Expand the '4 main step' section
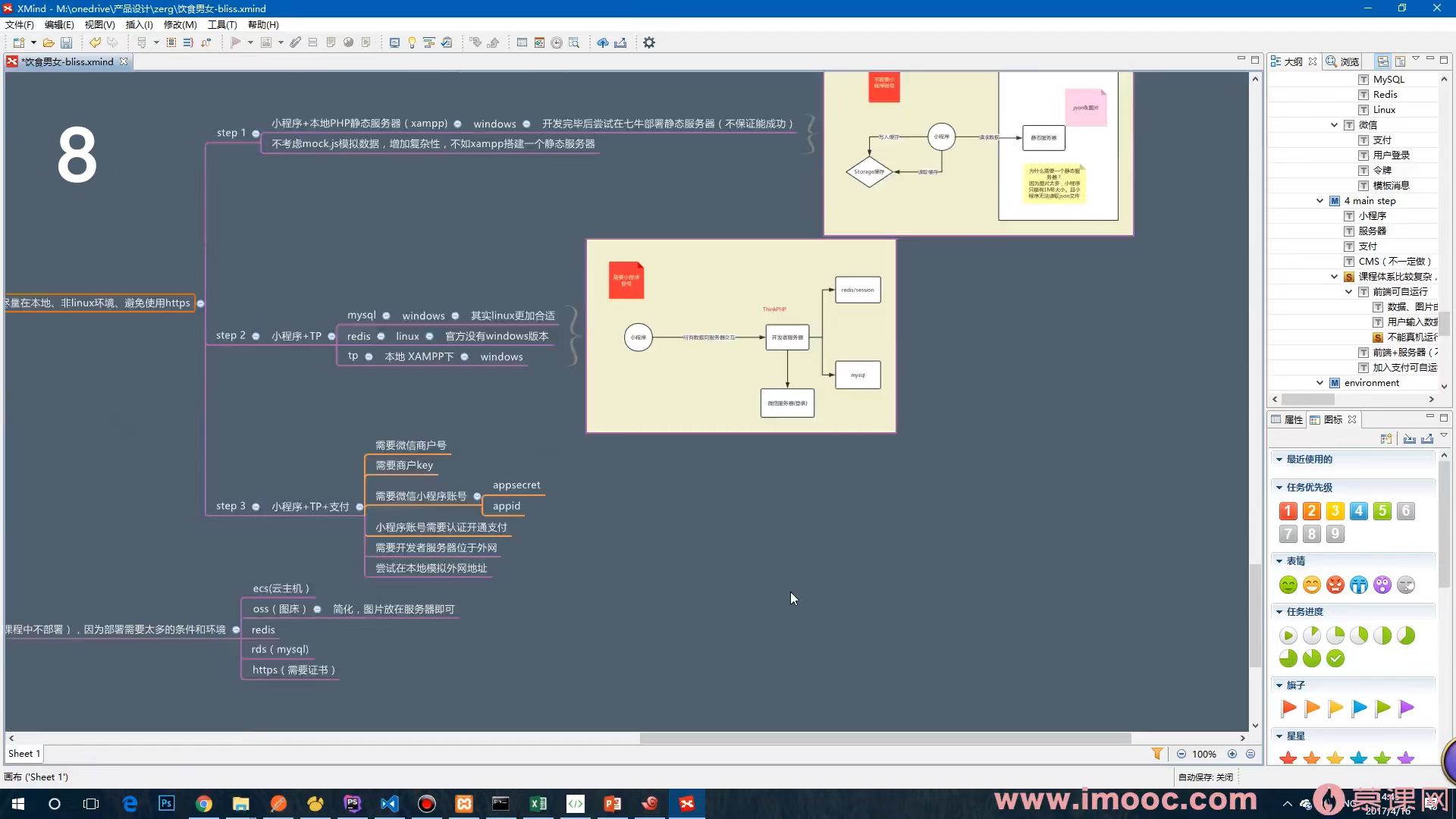1456x819 pixels. (1320, 200)
